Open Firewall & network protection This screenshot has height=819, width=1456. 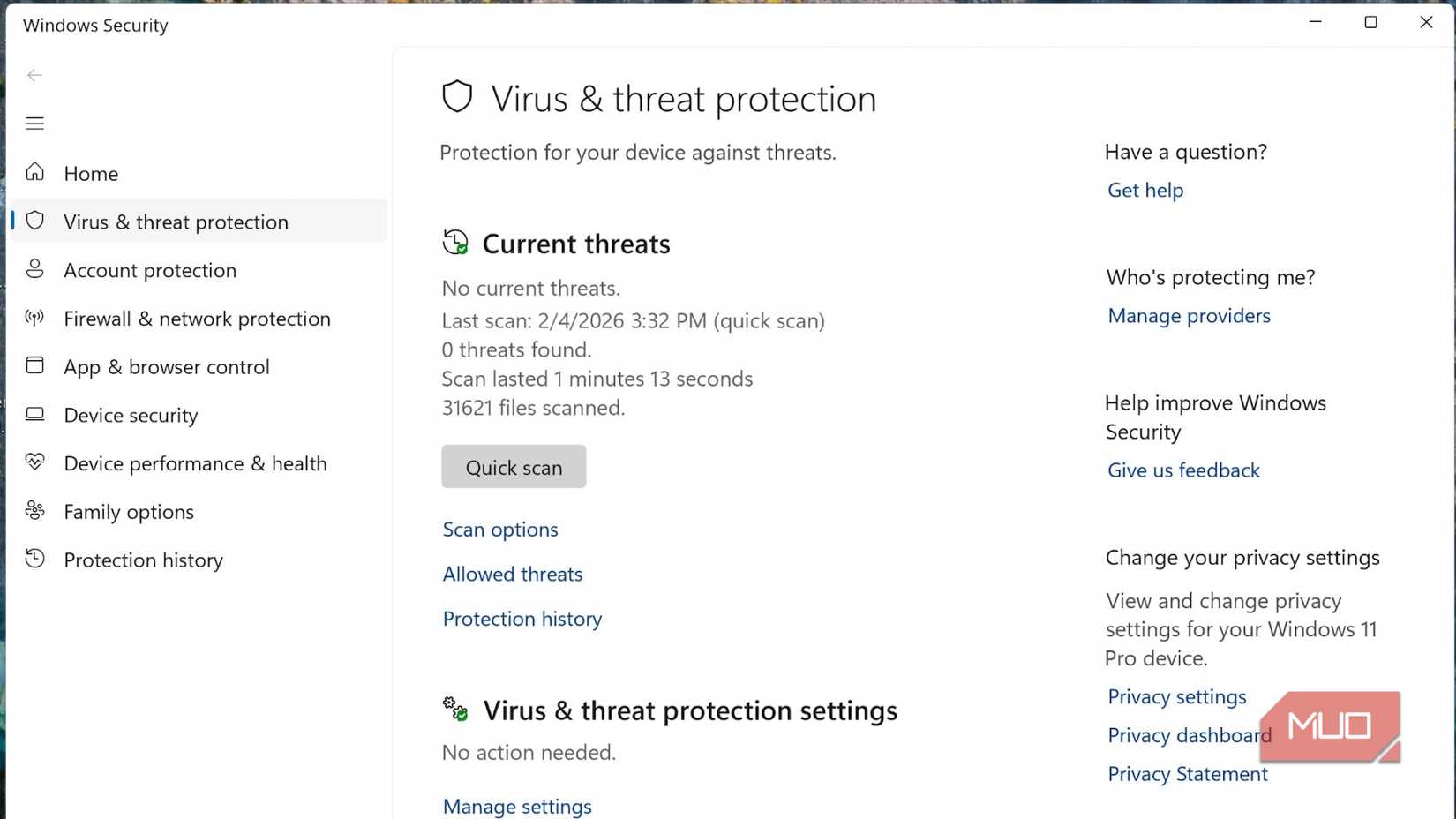197,319
